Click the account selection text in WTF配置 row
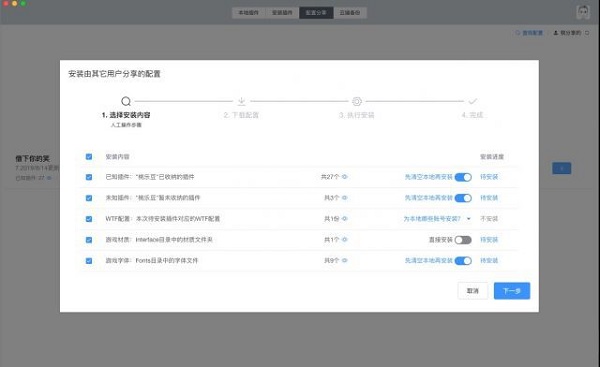 click(x=432, y=219)
